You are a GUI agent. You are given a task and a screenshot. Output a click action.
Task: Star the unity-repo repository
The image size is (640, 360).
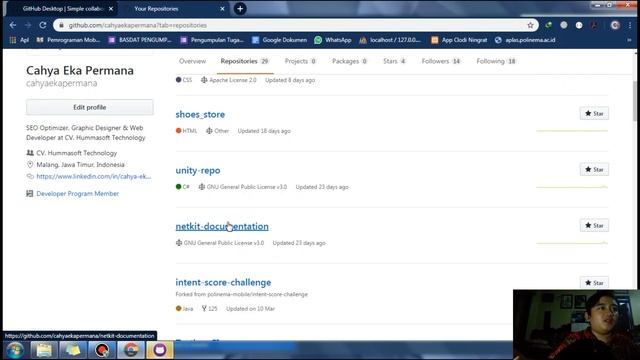(594, 169)
